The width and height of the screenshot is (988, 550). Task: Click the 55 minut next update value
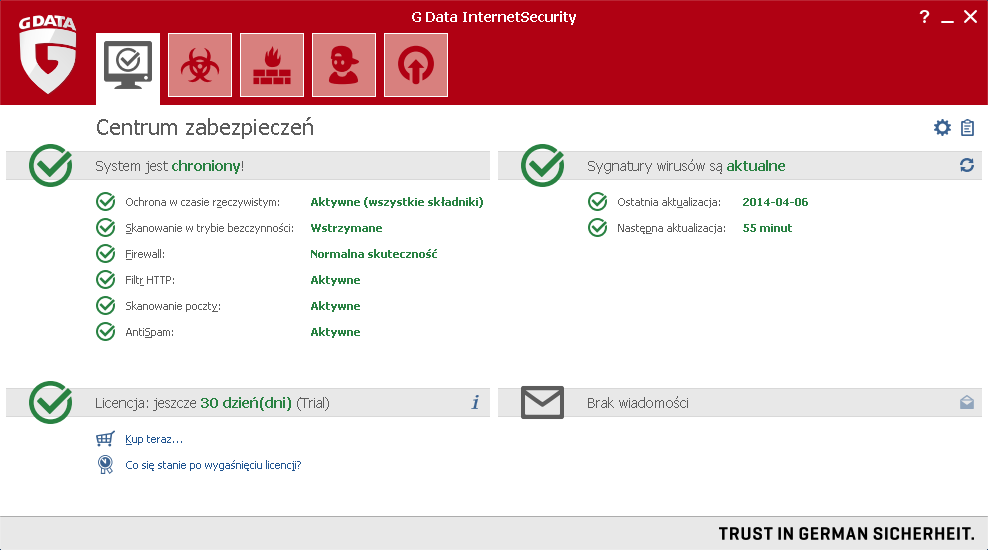tap(767, 228)
